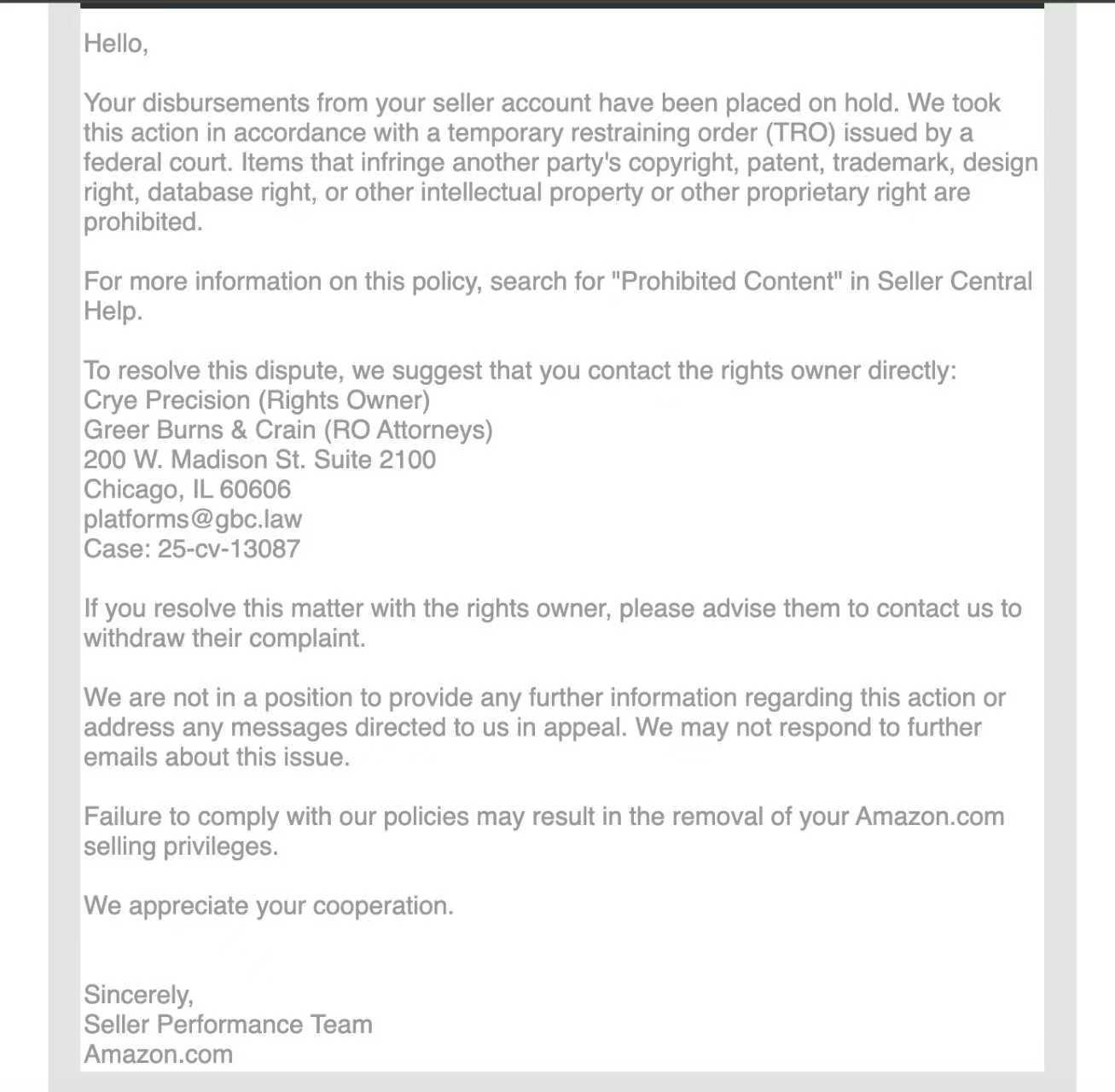Click the "200 W. Madison St. Suite 2100" address

[259, 459]
